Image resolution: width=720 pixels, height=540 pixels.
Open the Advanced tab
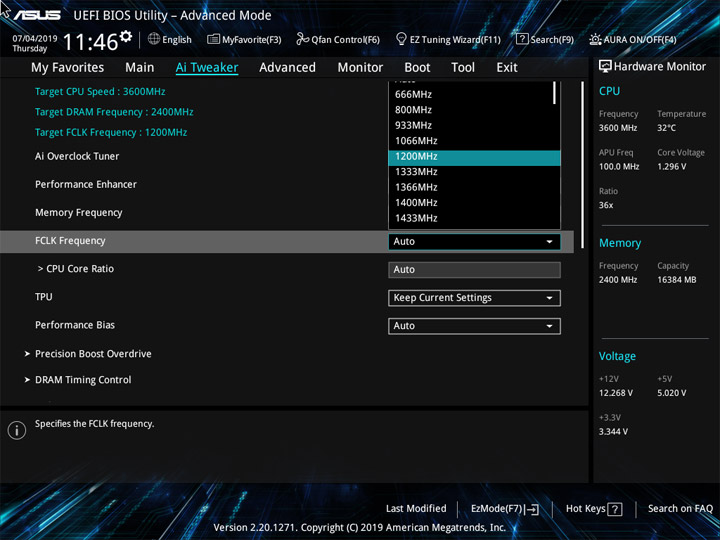pyautogui.click(x=287, y=68)
